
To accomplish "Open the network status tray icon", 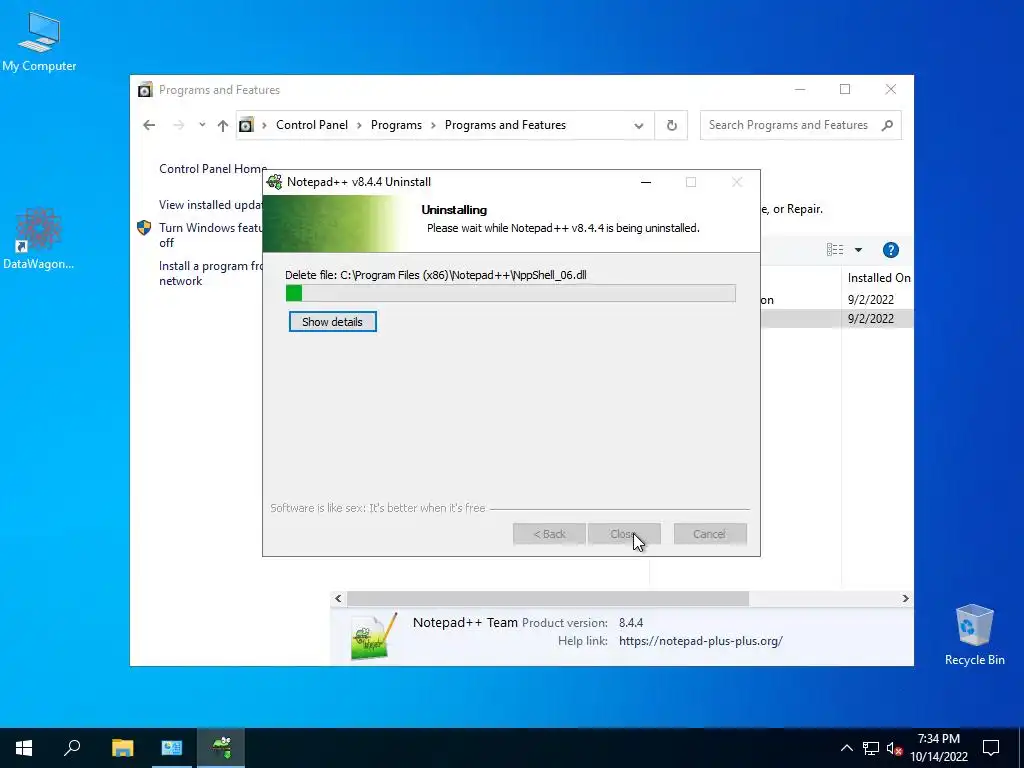I will coord(871,748).
